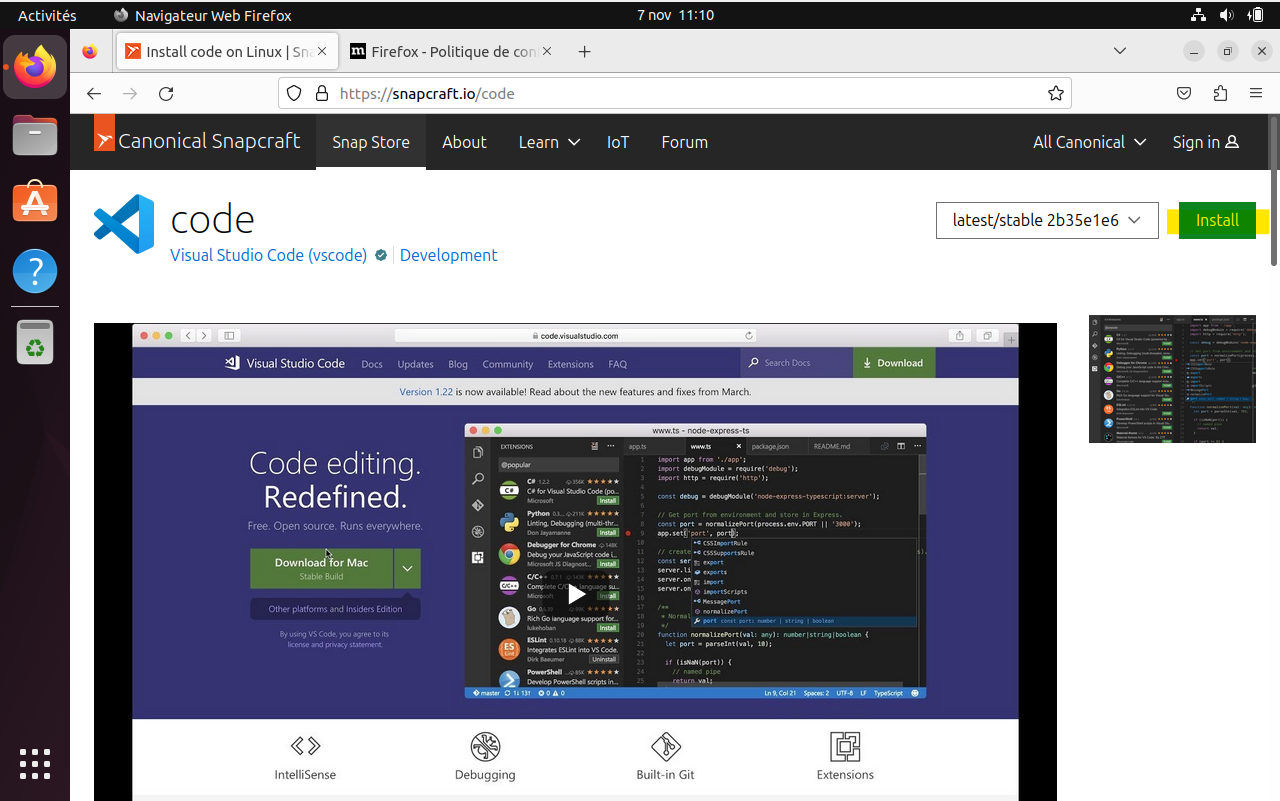Viewport: 1280px width, 801px height.
Task: Open the All Canonical dropdown
Action: [1089, 142]
